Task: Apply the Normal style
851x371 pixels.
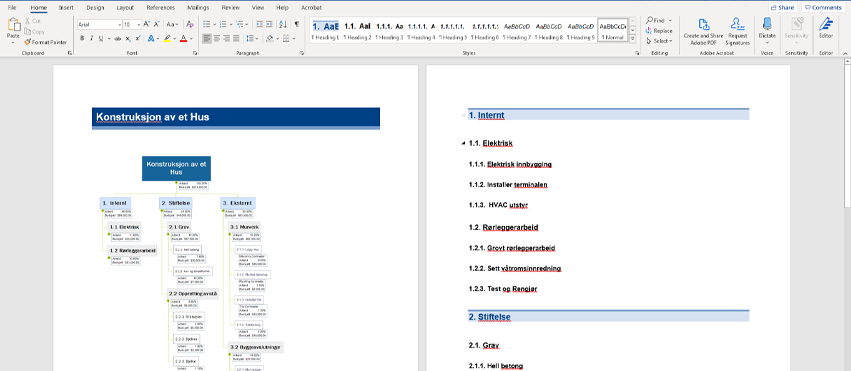Action: click(x=613, y=31)
